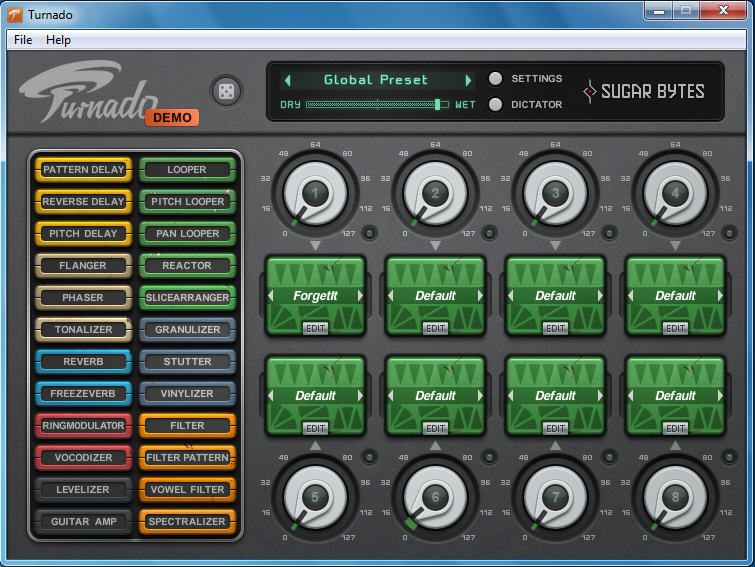
Task: Toggle the small LED button beside knob 3
Action: point(609,233)
